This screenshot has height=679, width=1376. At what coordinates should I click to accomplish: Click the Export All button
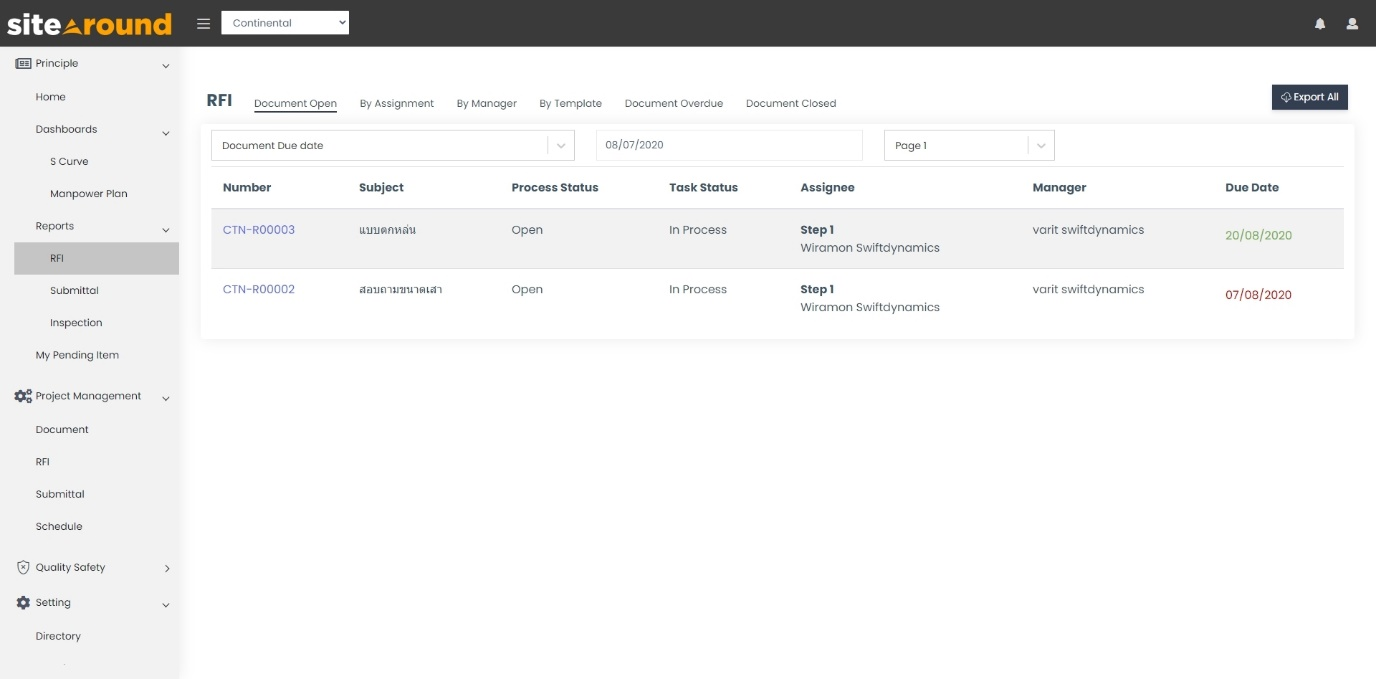(1309, 97)
